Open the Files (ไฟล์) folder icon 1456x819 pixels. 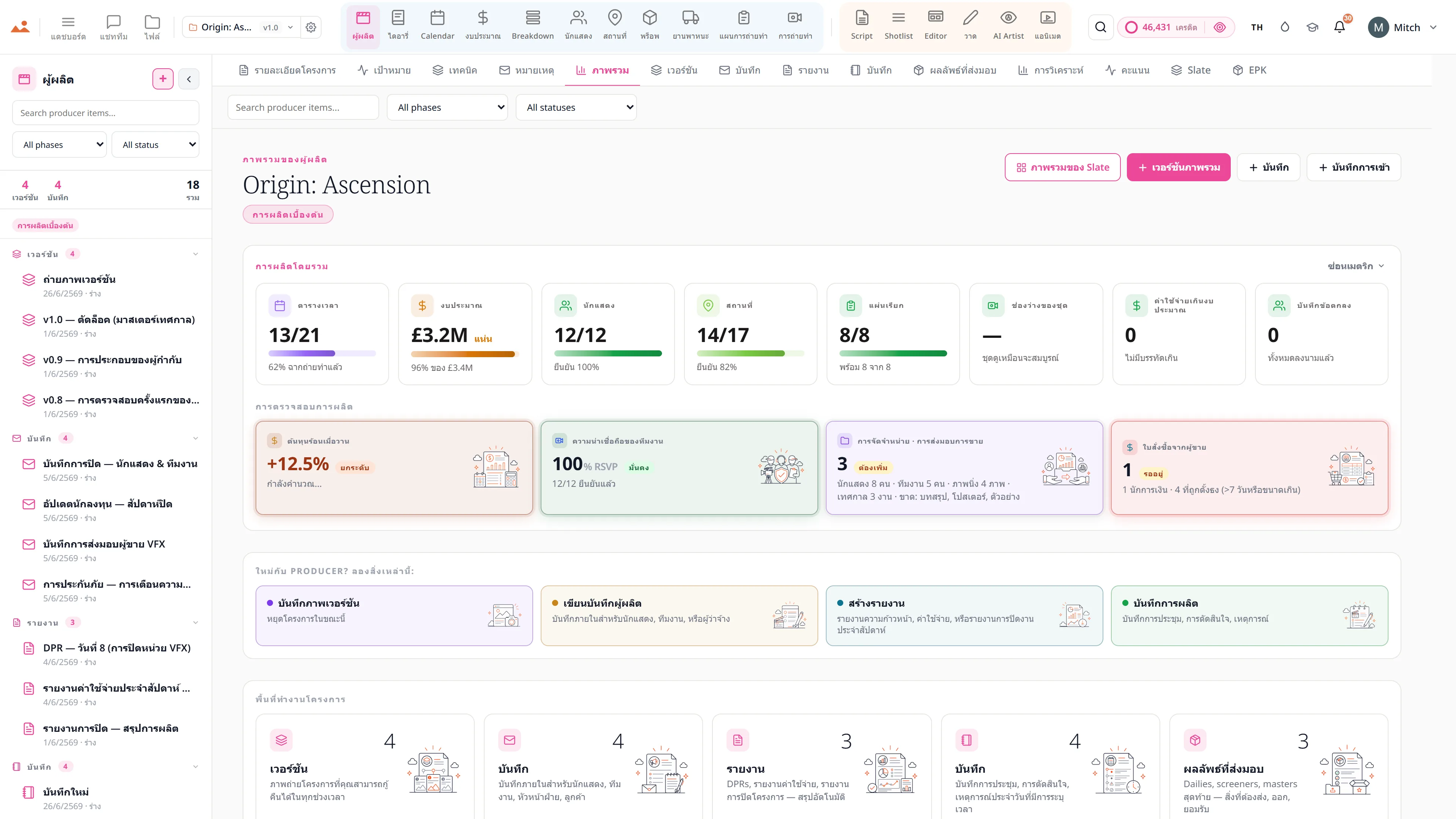click(x=152, y=27)
